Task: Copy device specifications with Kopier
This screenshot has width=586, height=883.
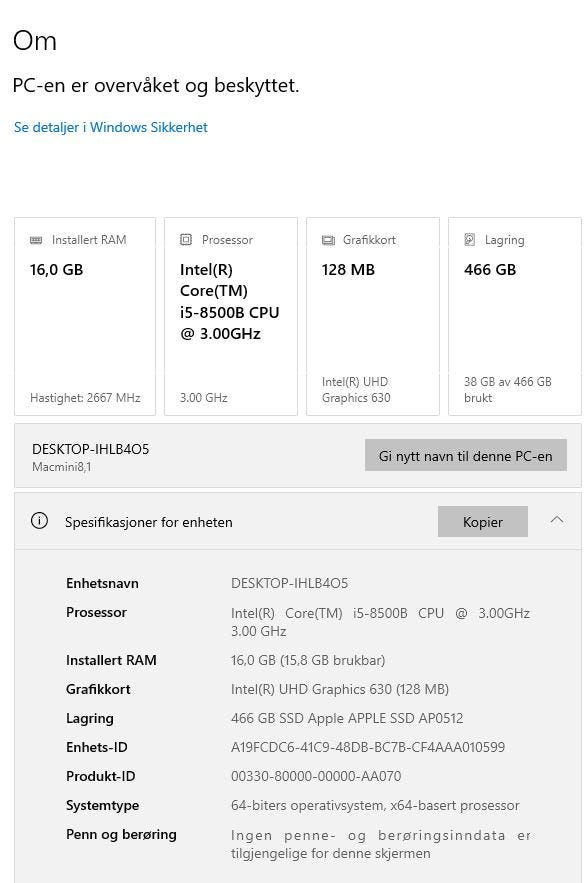Action: click(482, 521)
